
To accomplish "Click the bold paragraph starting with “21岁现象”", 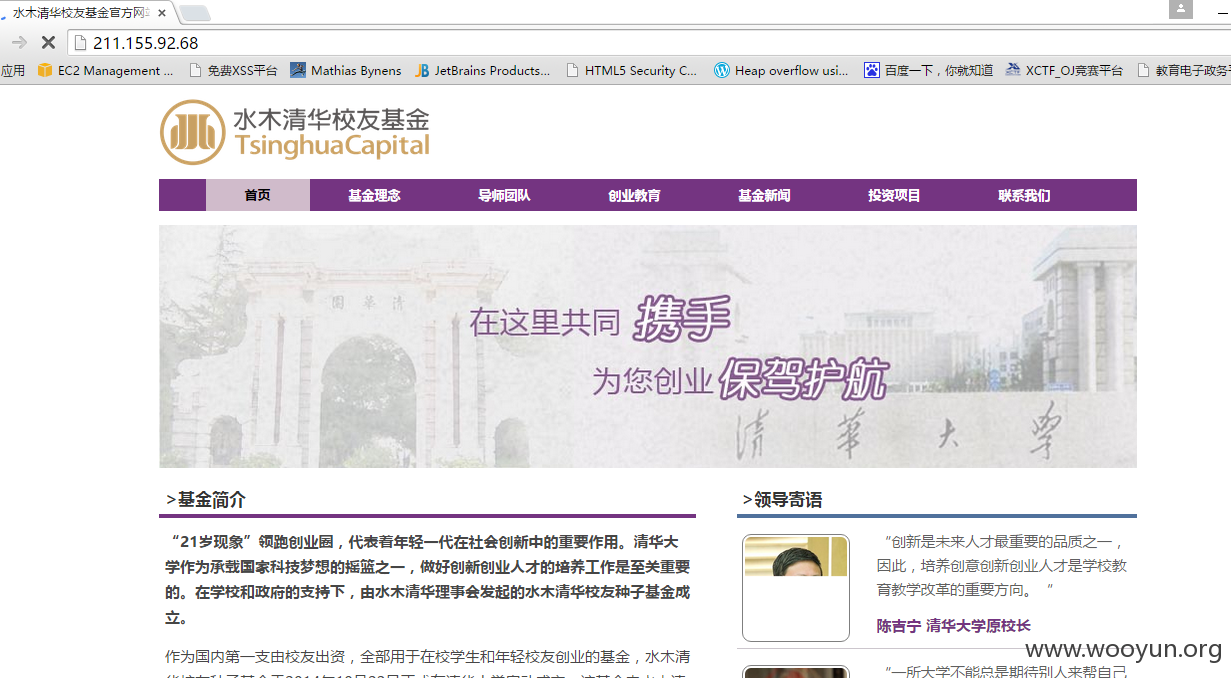I will click(x=428, y=580).
